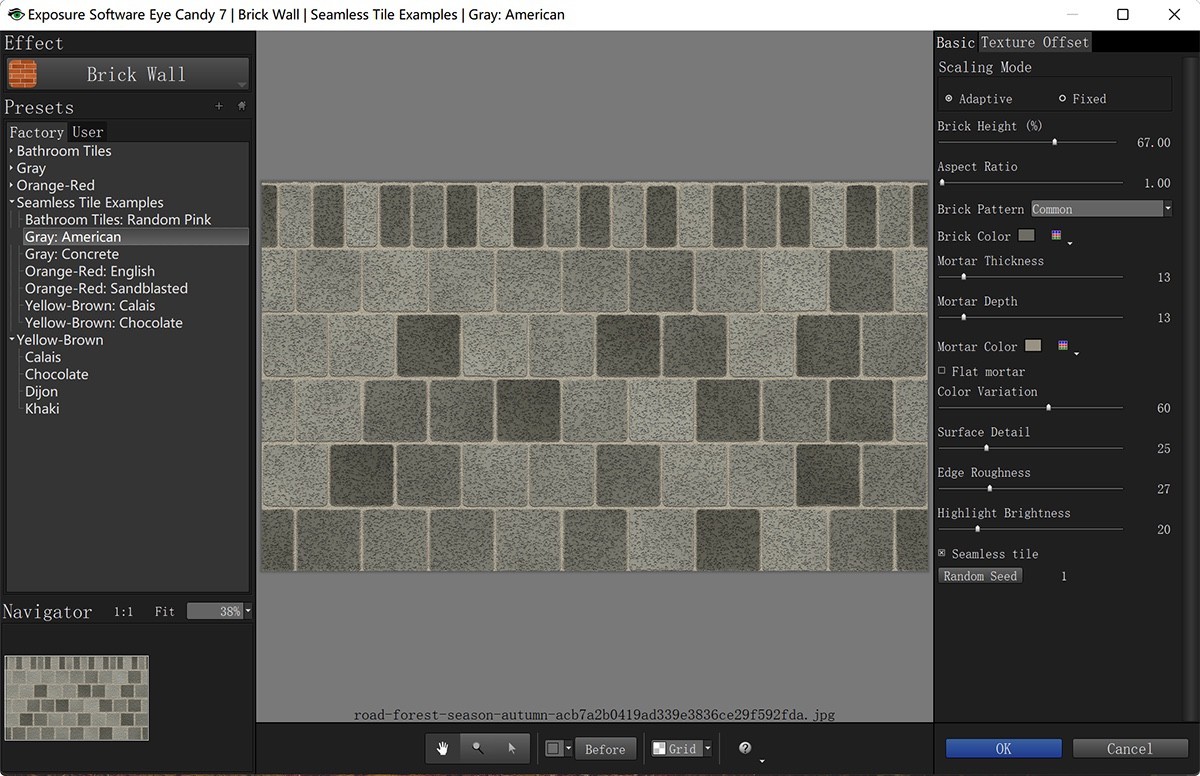Switch to the User presets tab
The image size is (1200, 776).
[x=88, y=132]
